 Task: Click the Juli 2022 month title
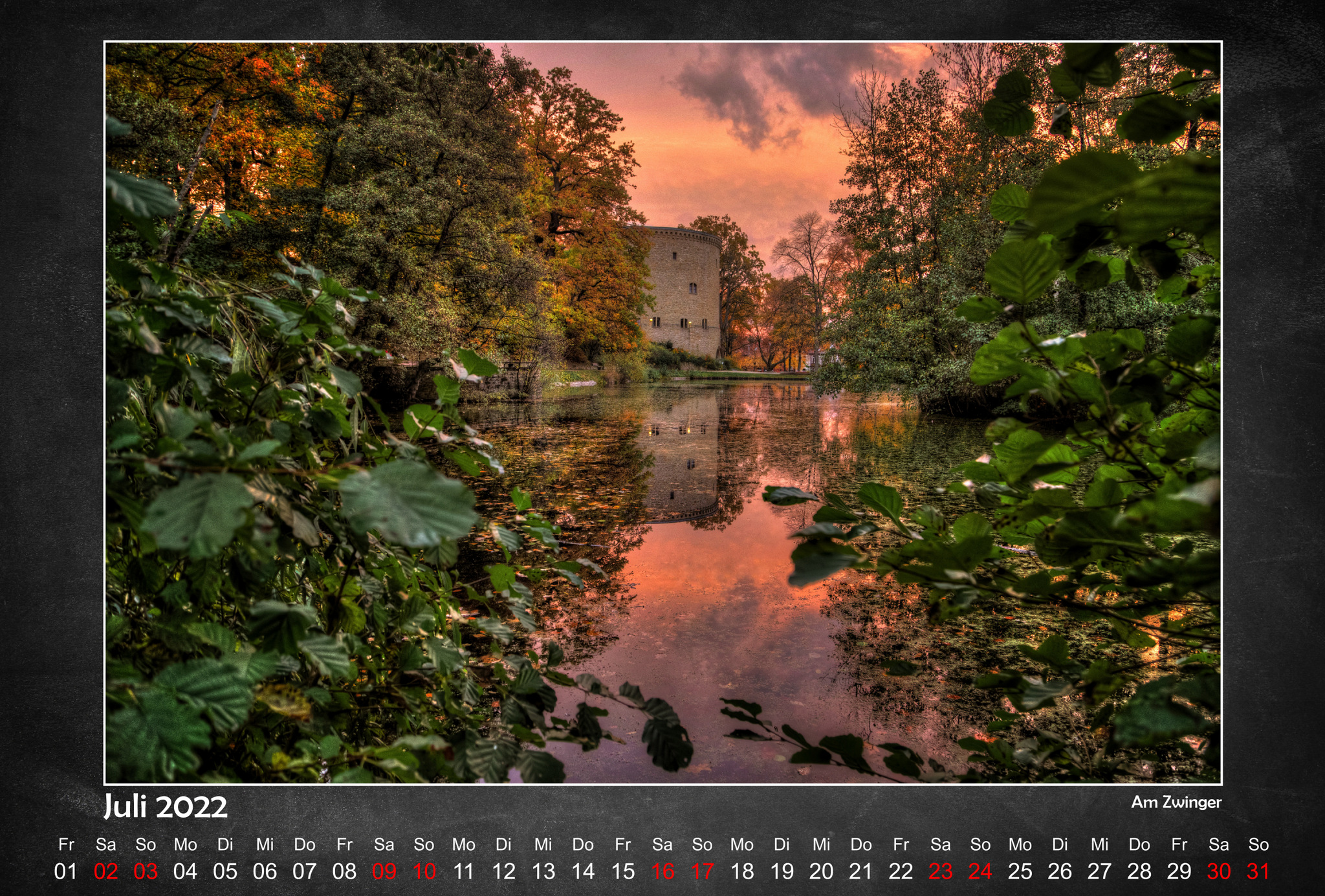tap(166, 807)
